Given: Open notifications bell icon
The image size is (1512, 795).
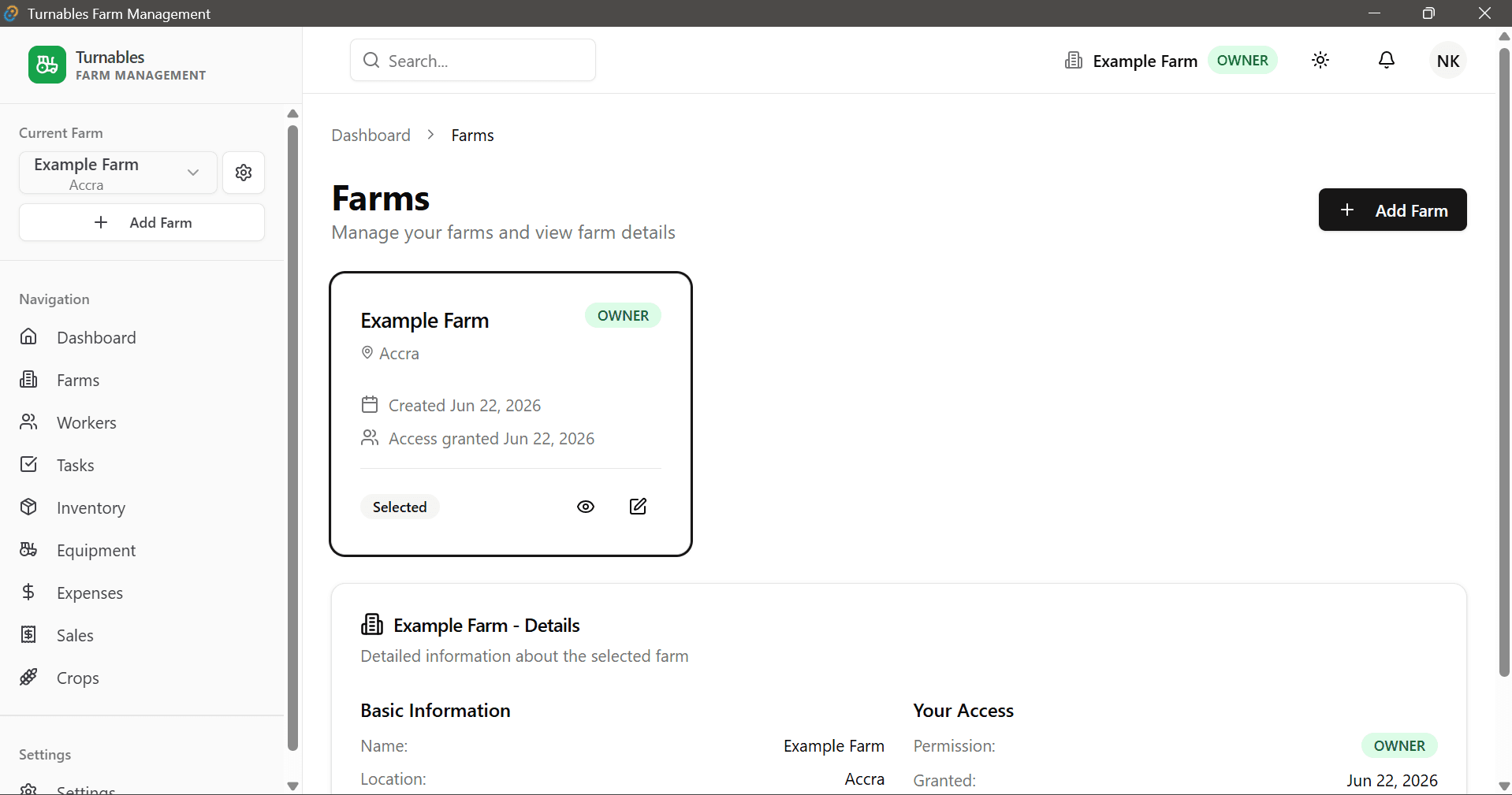Looking at the screenshot, I should (1387, 61).
